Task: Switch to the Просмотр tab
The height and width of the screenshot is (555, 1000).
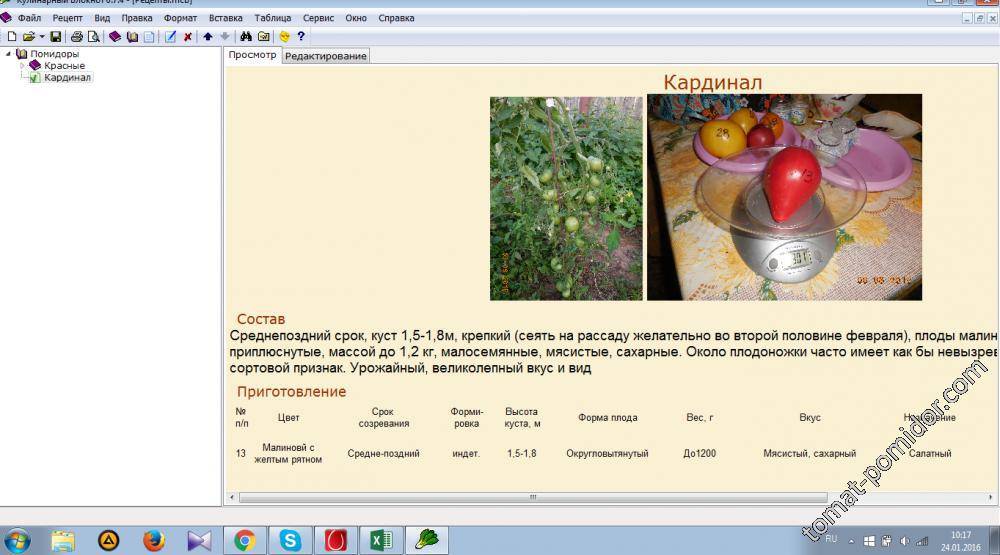Action: pos(252,55)
